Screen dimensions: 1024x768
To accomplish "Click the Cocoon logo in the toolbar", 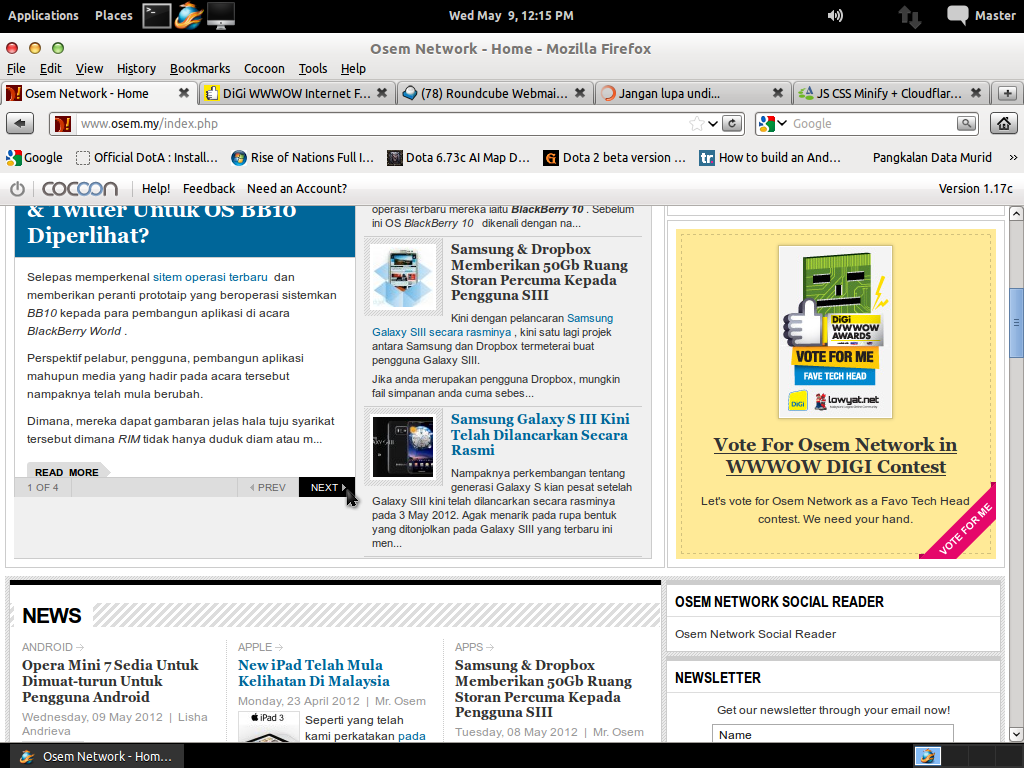I will 80,189.
